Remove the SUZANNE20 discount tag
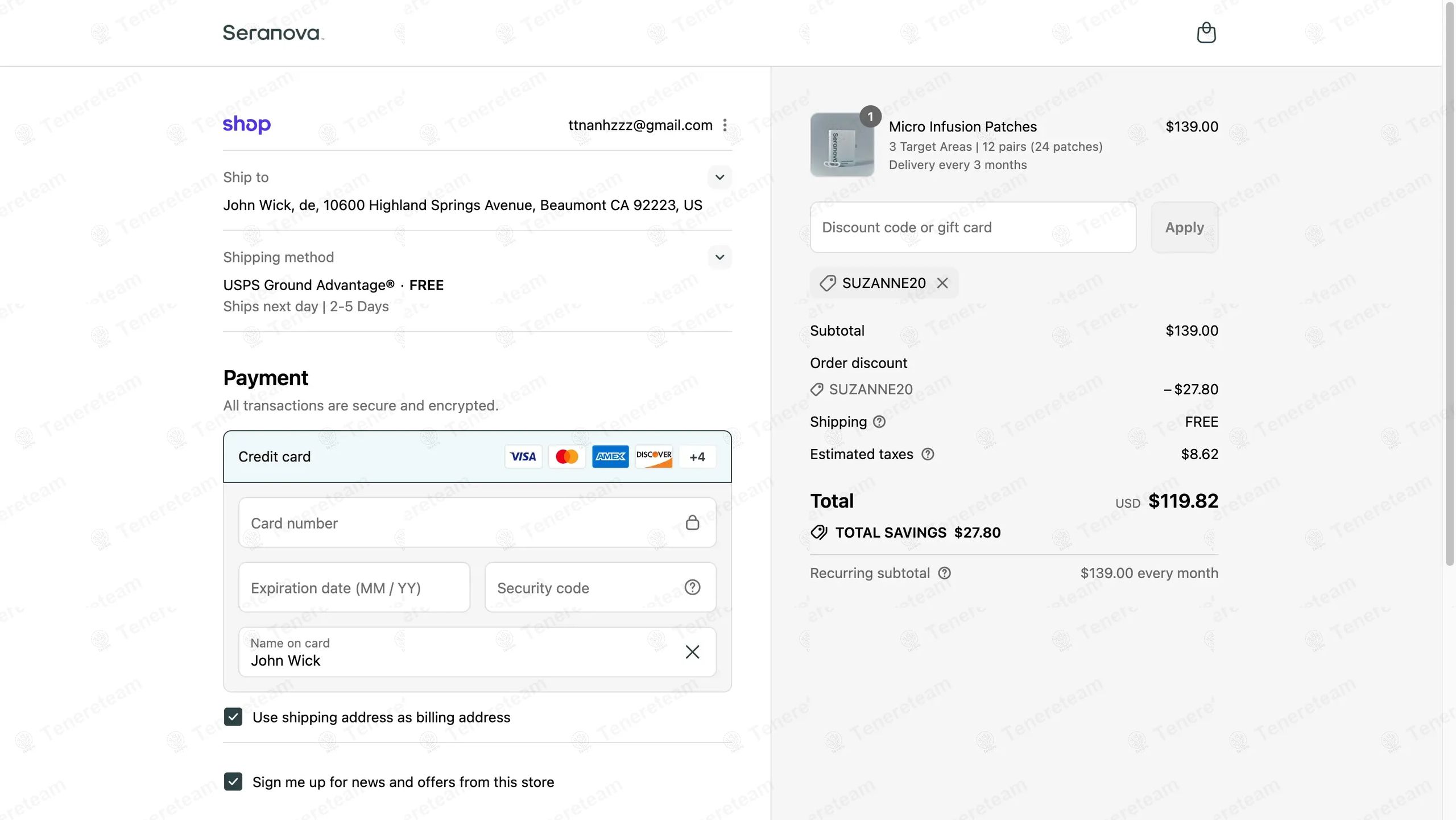 click(942, 283)
